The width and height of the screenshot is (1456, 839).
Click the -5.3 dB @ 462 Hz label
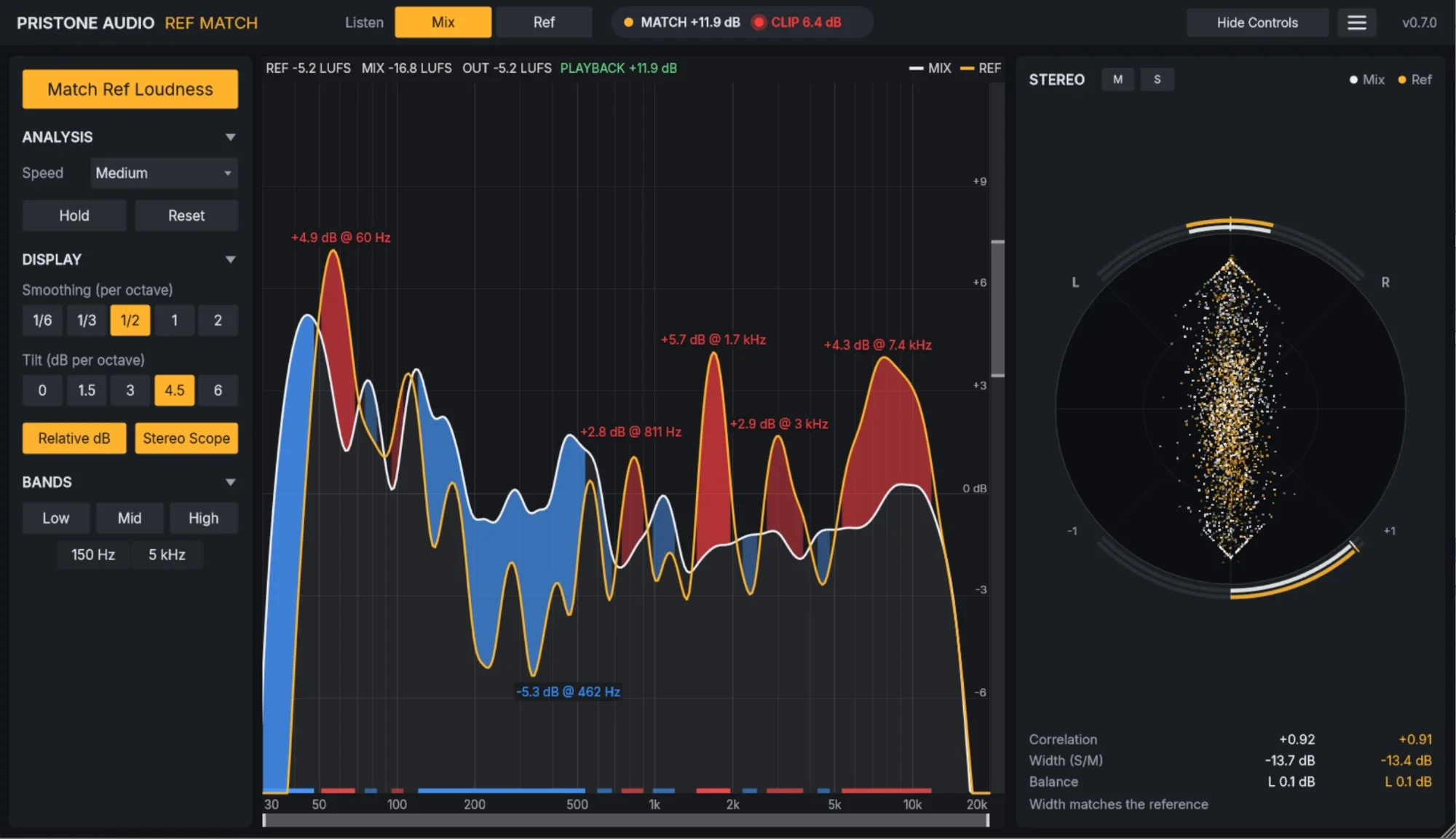click(x=568, y=692)
